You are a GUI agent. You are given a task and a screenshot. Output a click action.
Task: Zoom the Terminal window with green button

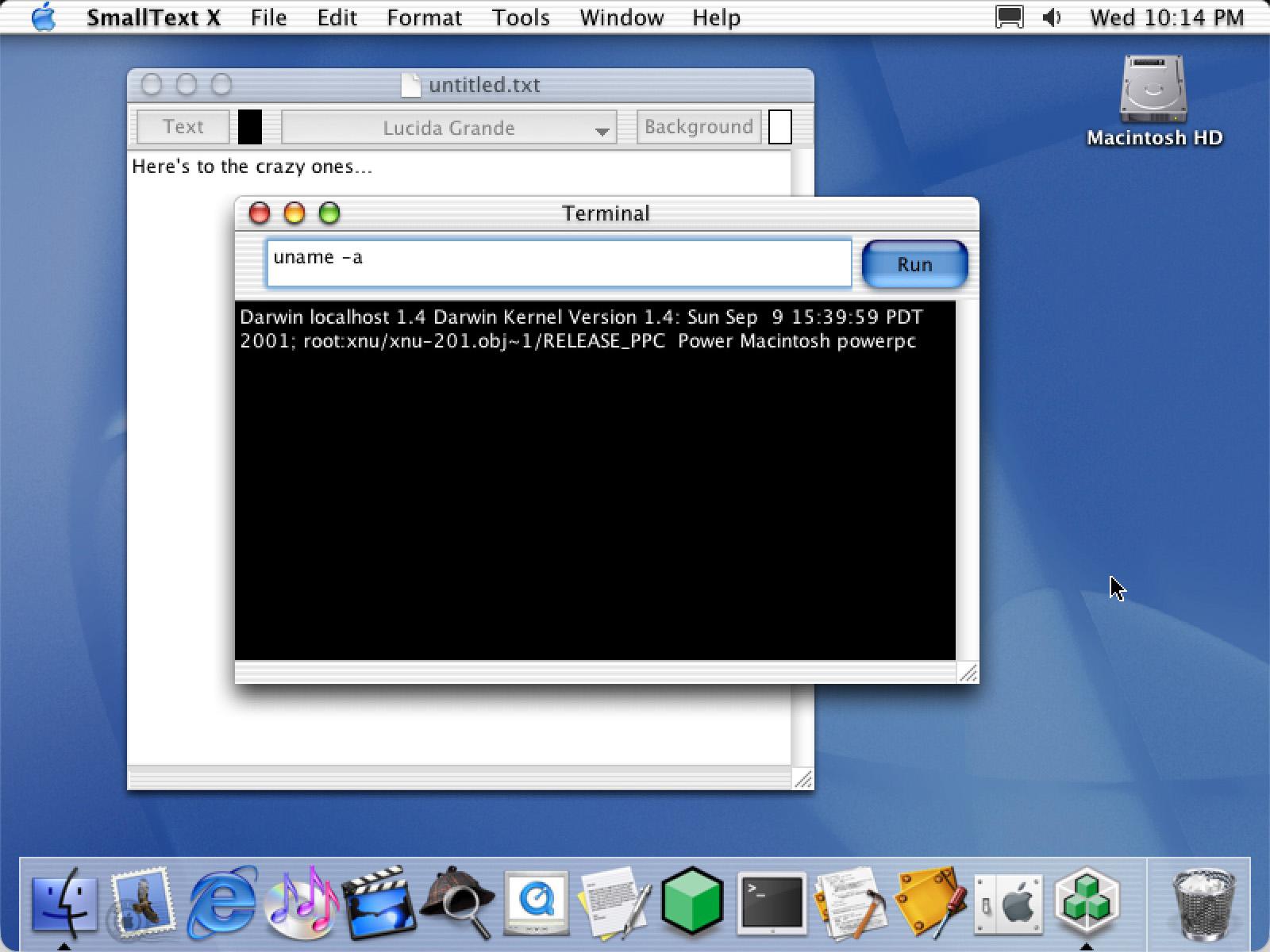coord(329,213)
